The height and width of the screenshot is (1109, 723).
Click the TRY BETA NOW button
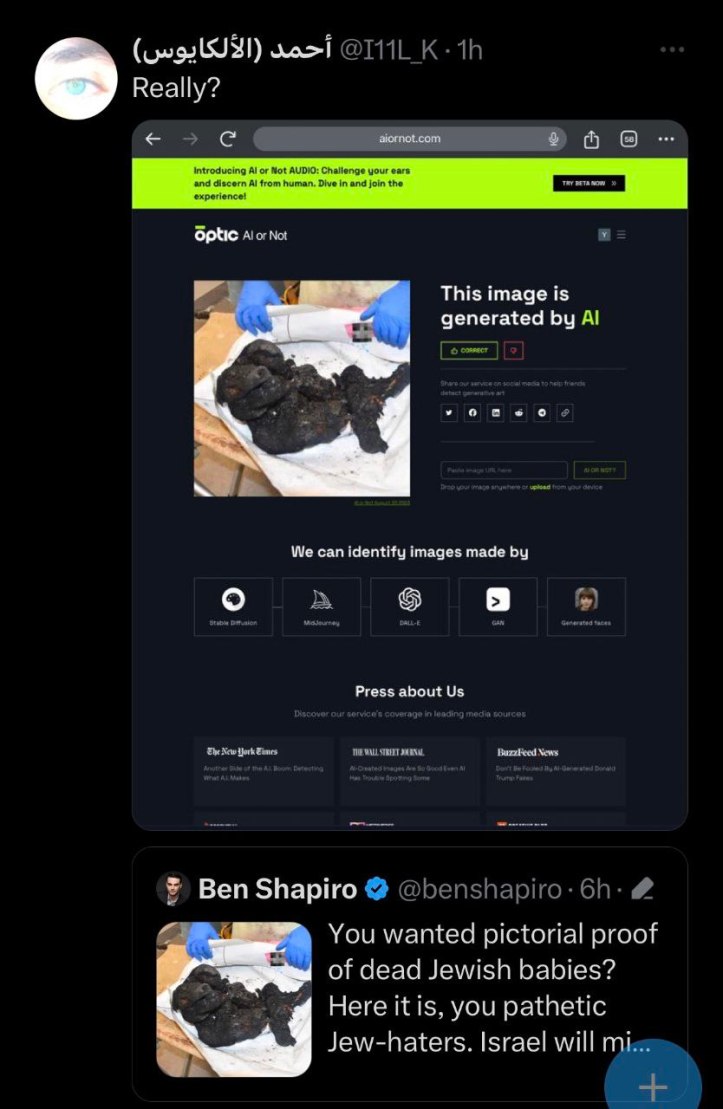(589, 183)
